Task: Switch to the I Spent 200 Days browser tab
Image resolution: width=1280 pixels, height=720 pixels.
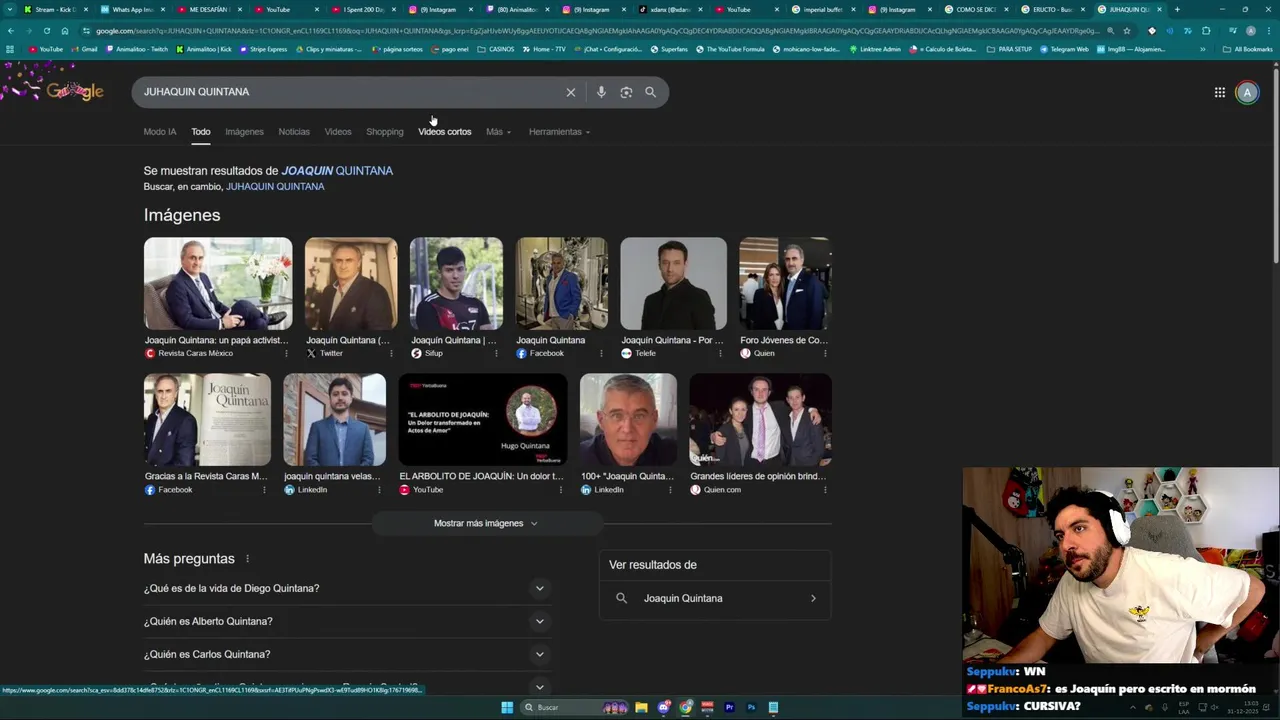Action: click(x=364, y=9)
